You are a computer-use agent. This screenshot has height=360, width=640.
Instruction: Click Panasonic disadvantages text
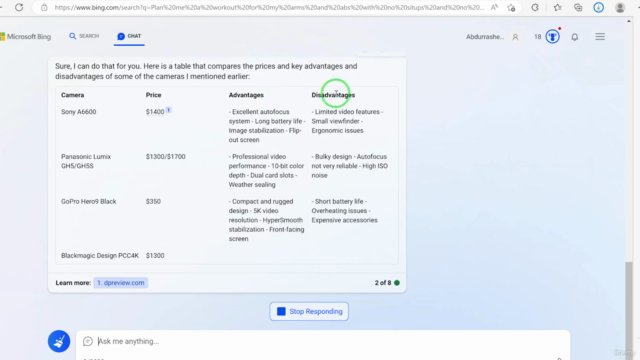tap(350, 166)
